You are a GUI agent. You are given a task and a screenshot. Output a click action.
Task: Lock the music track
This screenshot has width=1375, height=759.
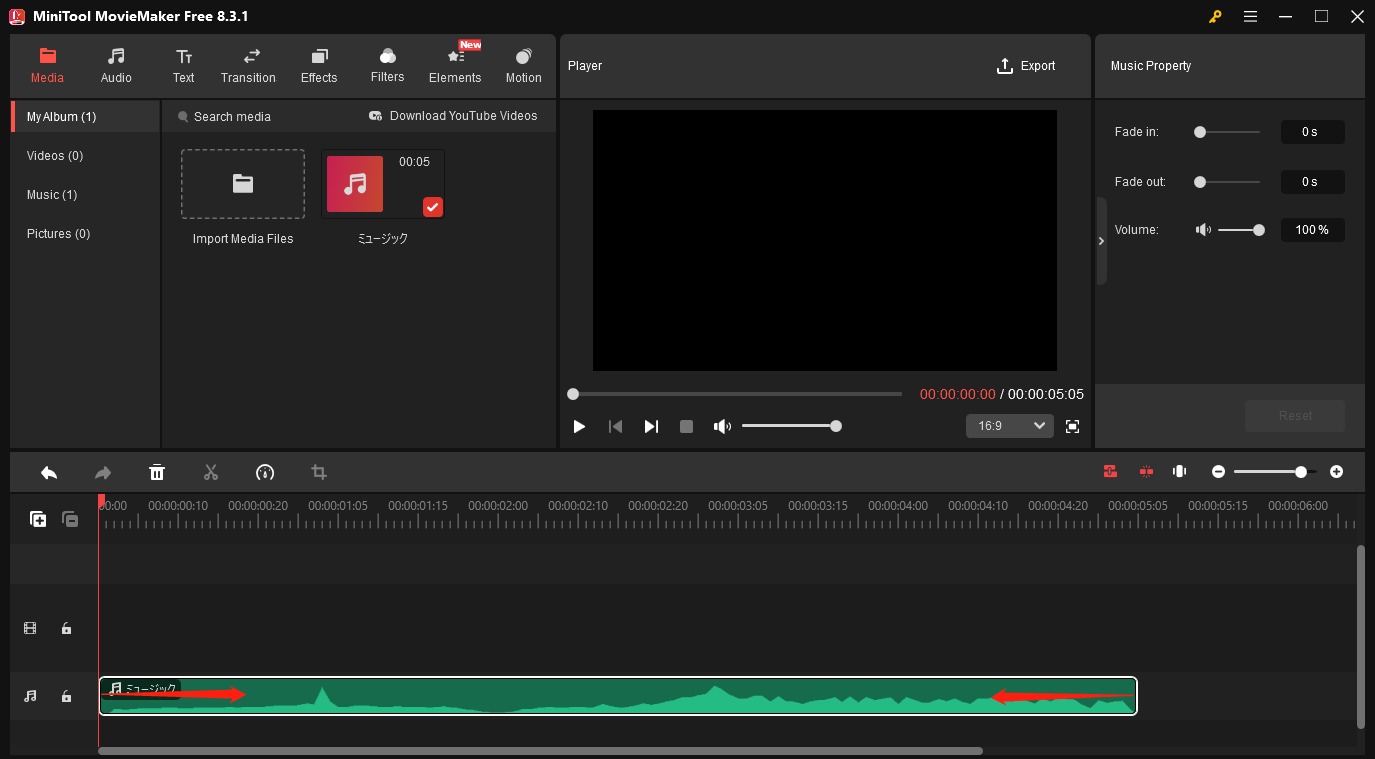tap(66, 696)
